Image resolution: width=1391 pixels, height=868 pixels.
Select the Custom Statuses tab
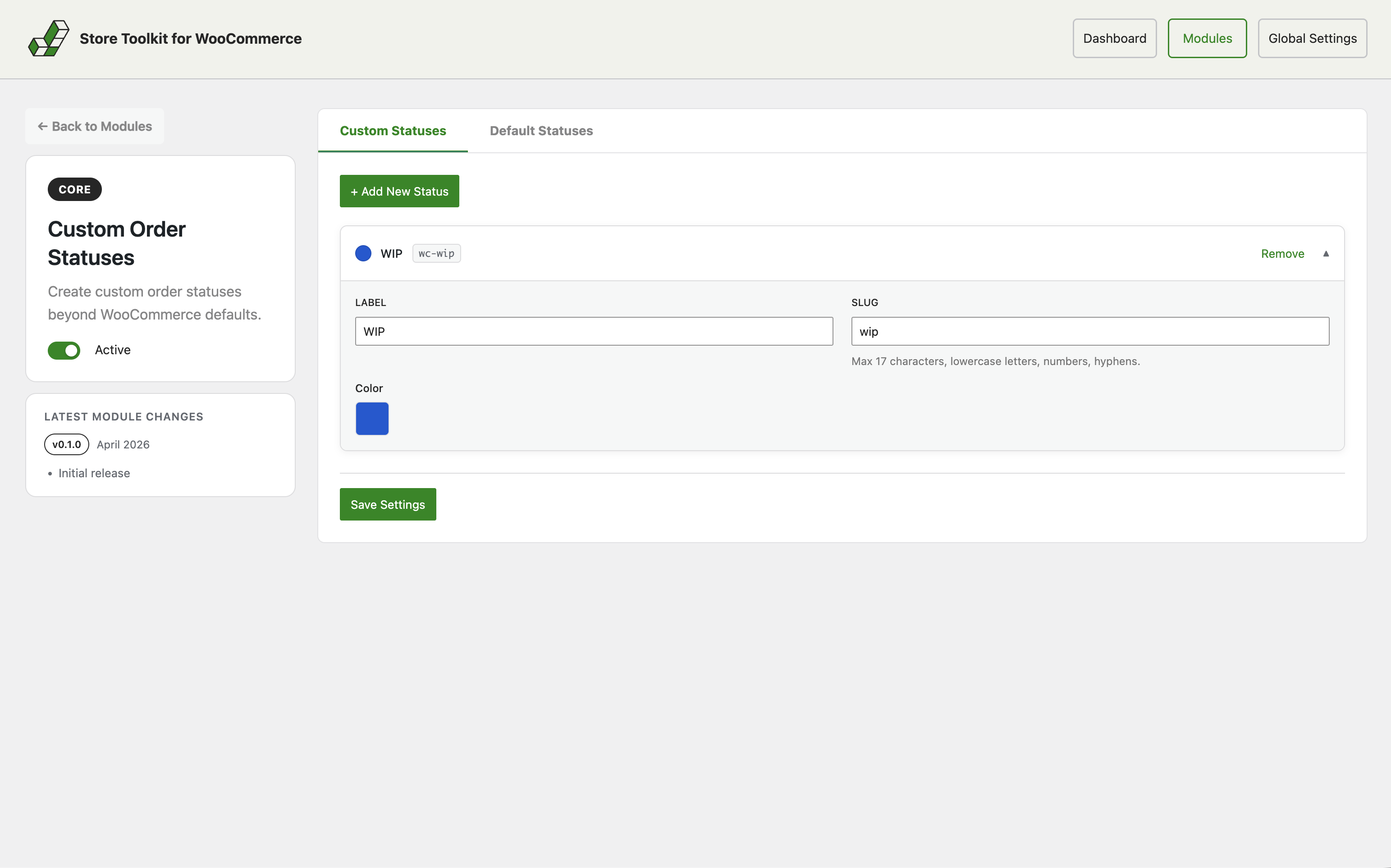pos(392,131)
